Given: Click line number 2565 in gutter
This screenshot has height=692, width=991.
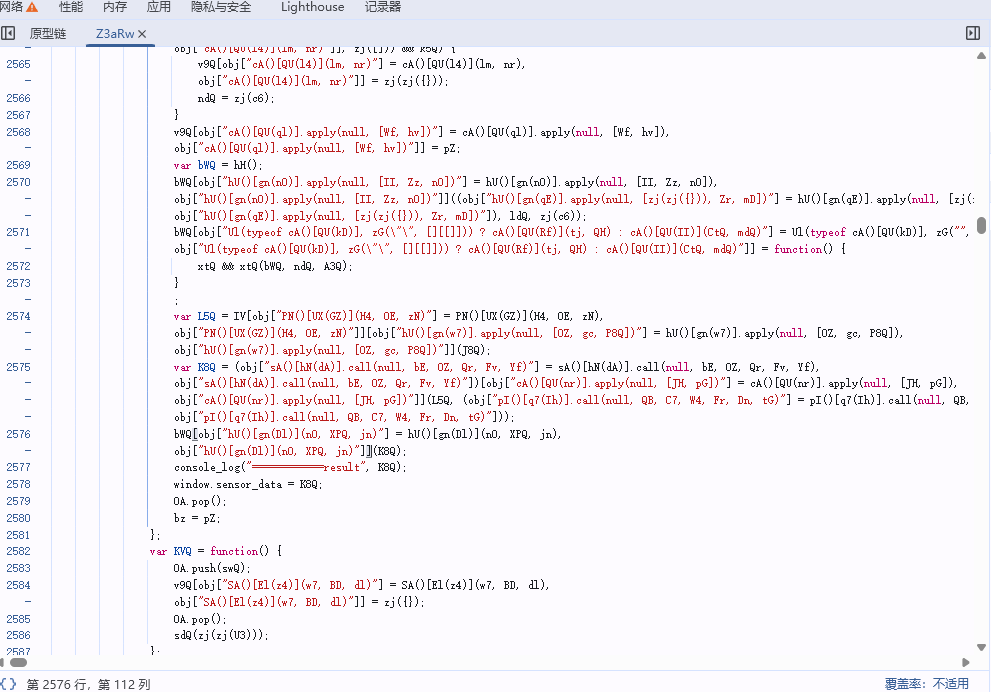Looking at the screenshot, I should tap(18, 64).
